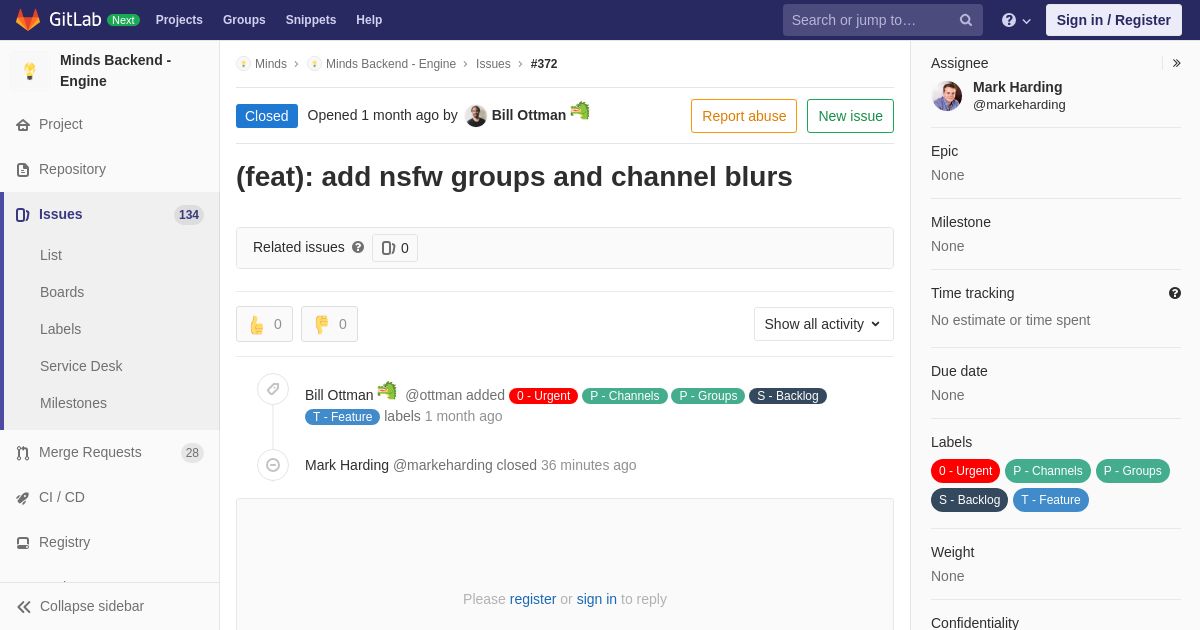
Task: Click the Registry icon in sidebar
Action: [23, 543]
